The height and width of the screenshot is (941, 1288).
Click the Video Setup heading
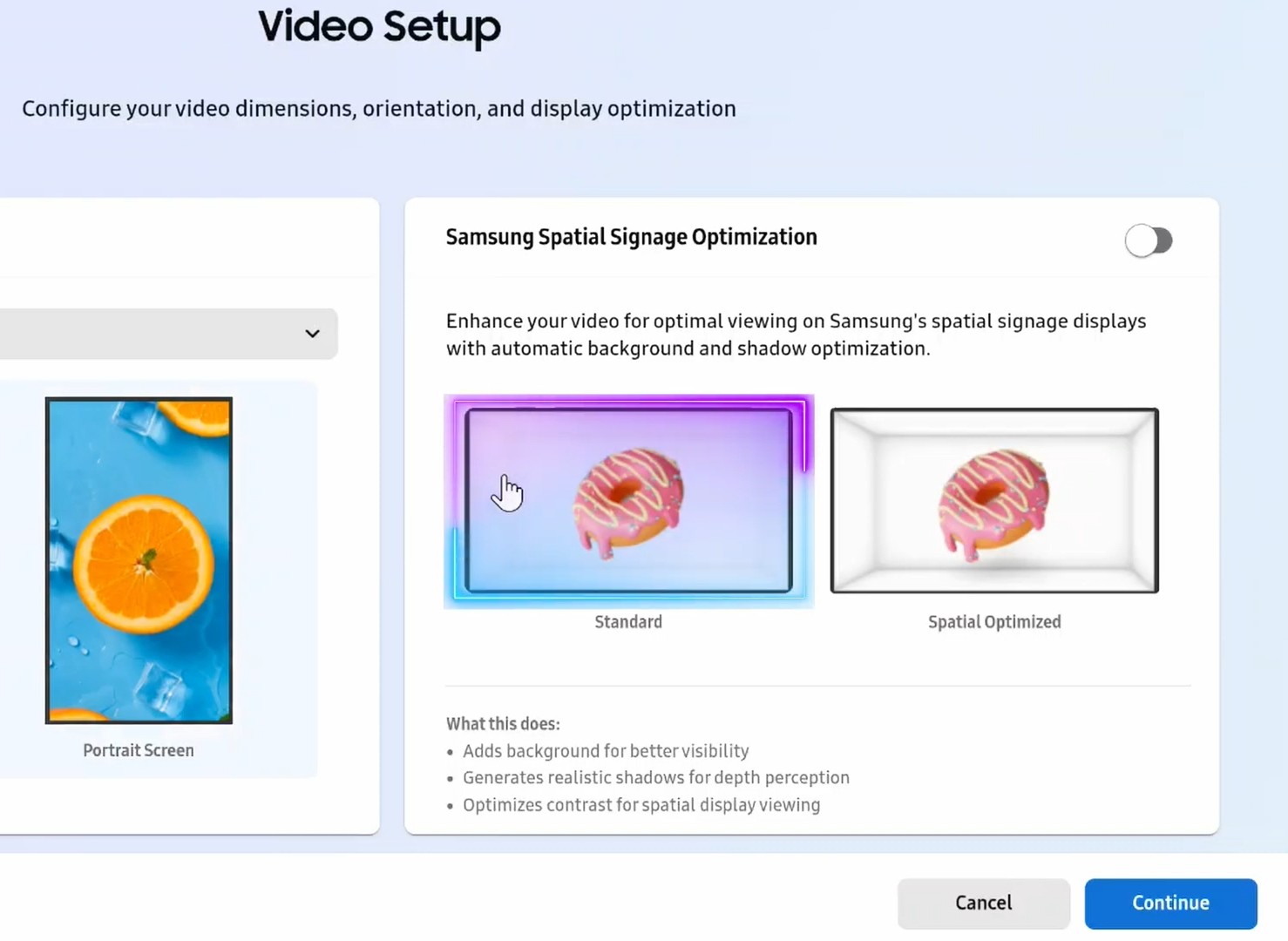pos(379,26)
